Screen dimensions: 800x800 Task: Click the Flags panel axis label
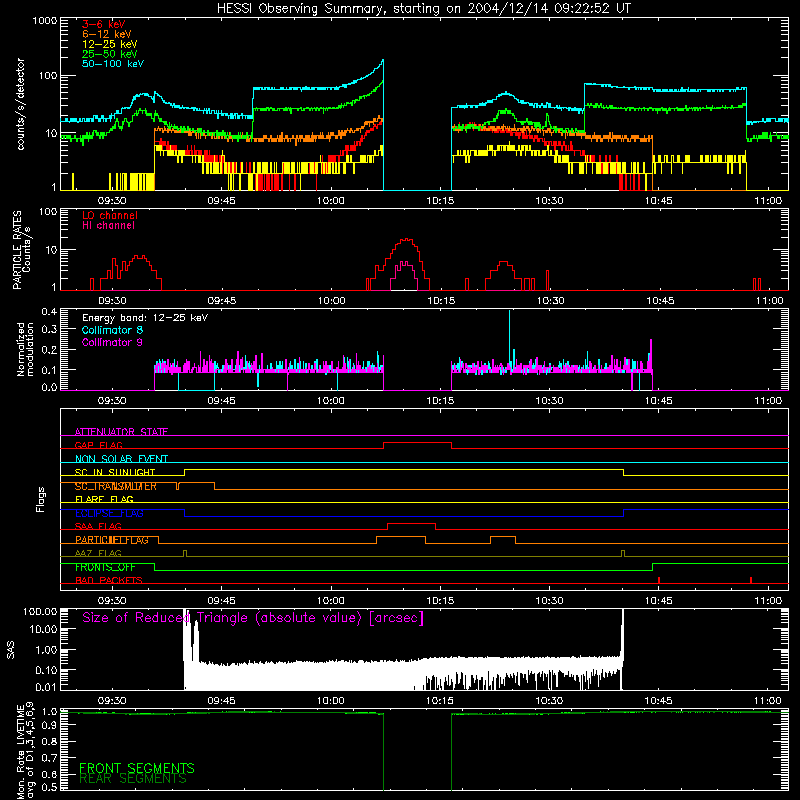(x=41, y=499)
